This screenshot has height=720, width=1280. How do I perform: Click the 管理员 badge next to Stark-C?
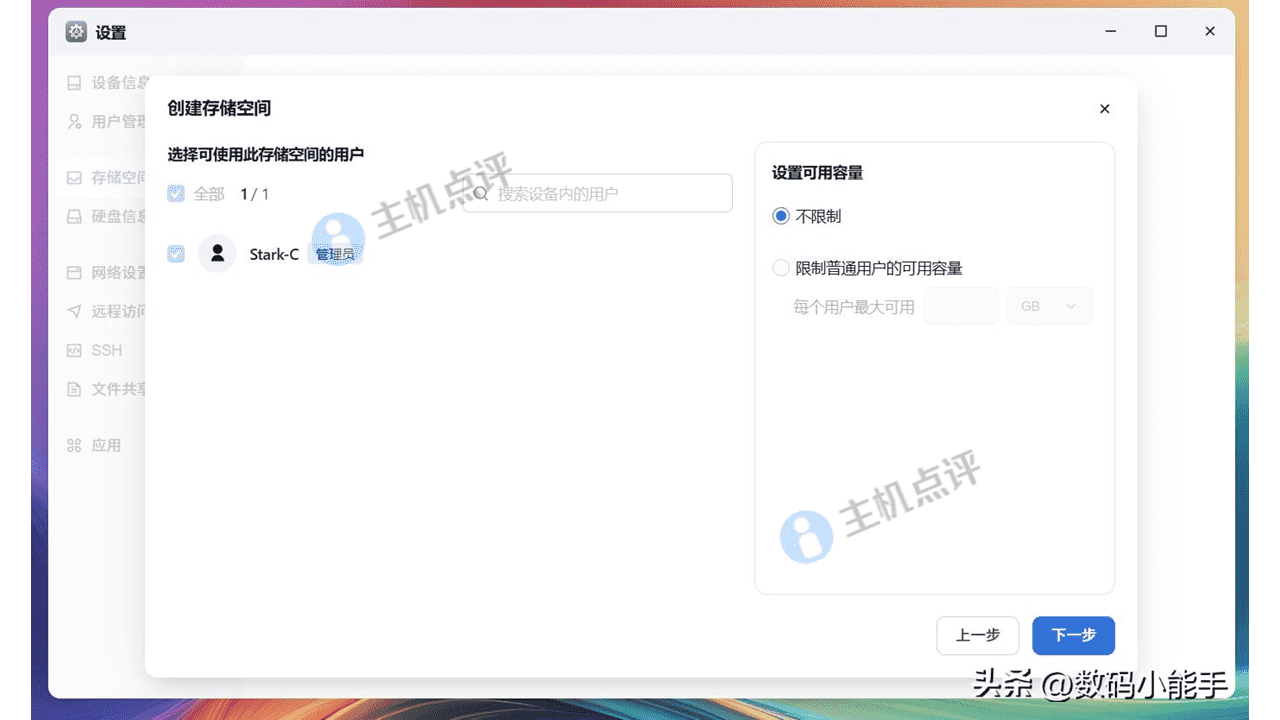tap(336, 255)
